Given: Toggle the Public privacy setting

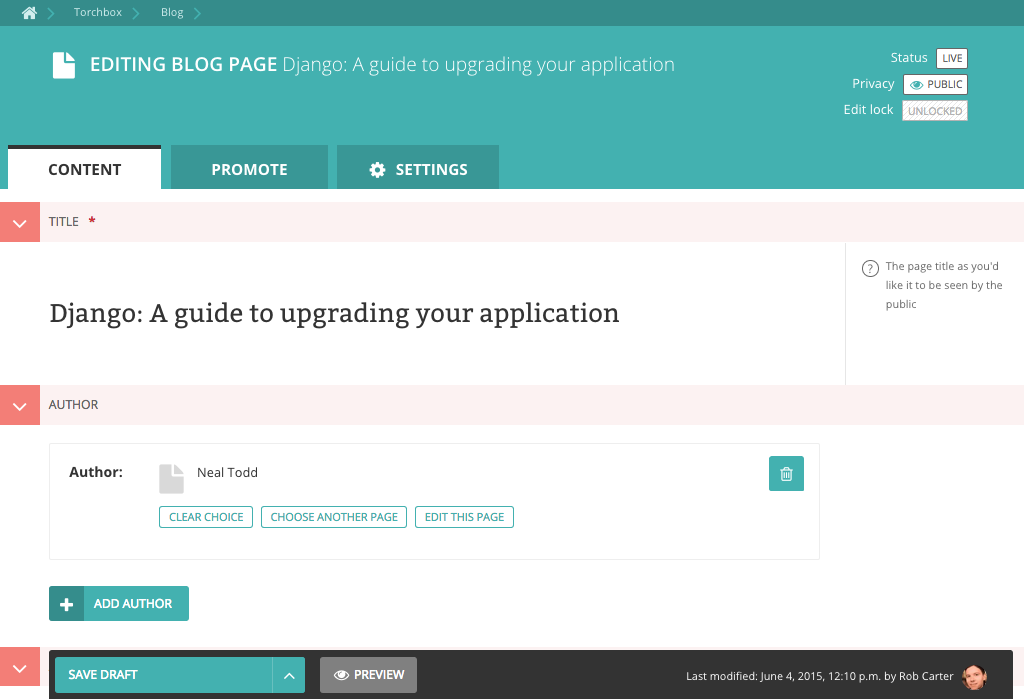Looking at the screenshot, I should (x=935, y=85).
